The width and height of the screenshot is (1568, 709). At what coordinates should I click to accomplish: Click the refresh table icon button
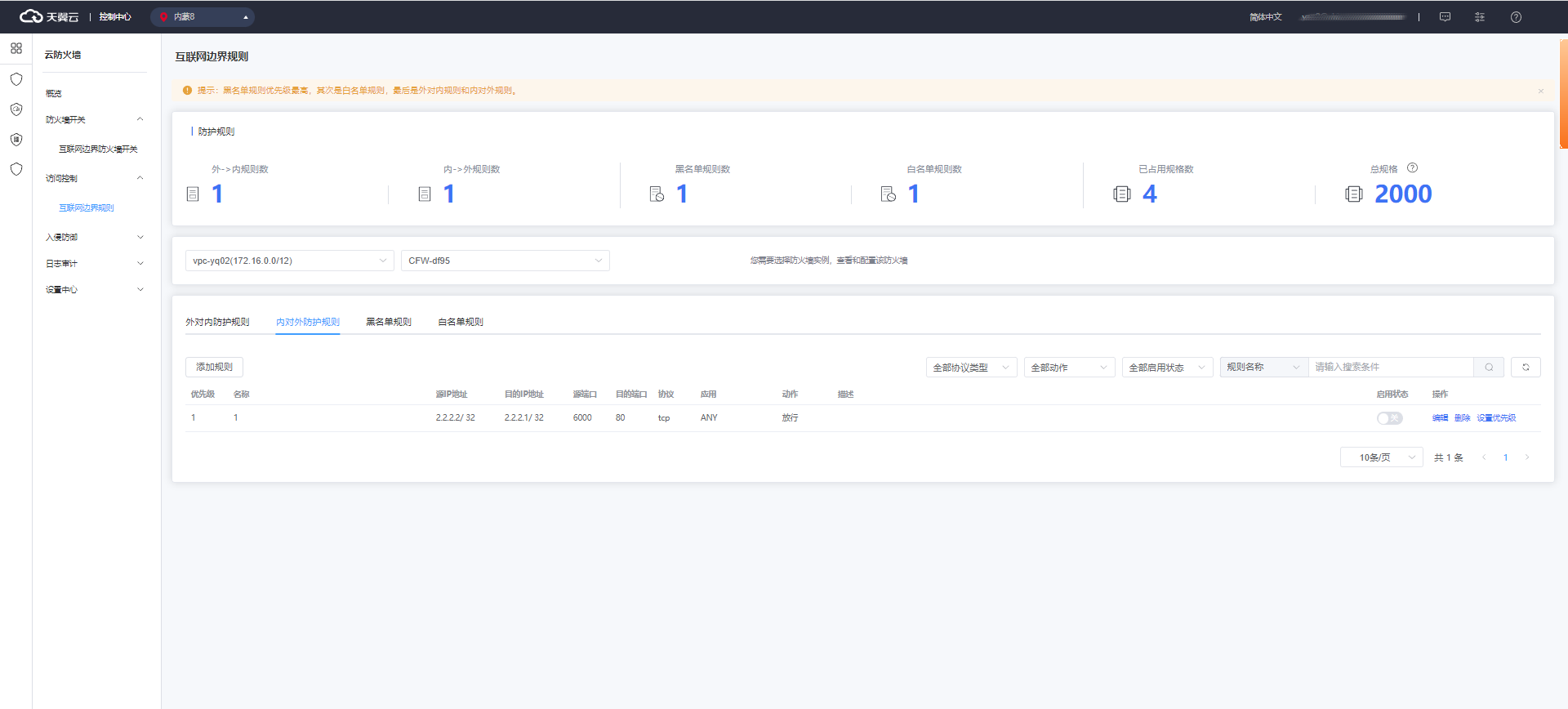click(1526, 368)
